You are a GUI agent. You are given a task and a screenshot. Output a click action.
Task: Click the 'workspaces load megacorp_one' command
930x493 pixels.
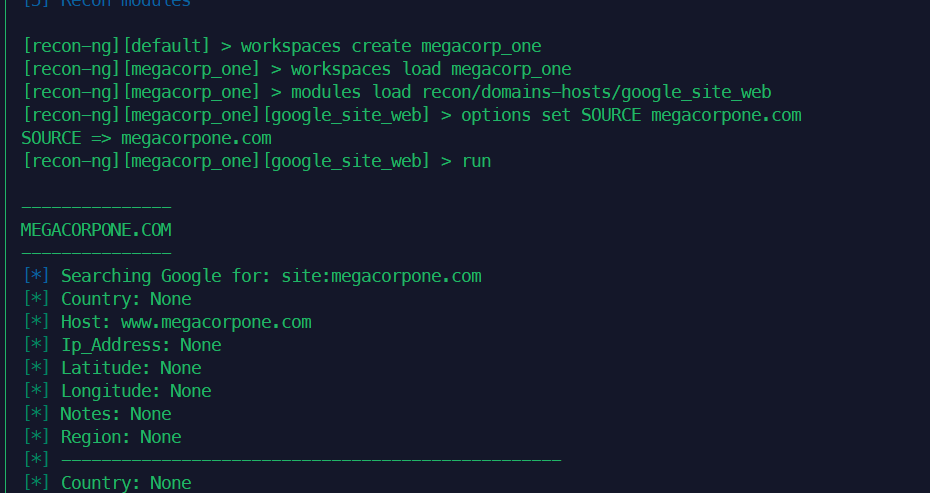point(431,69)
